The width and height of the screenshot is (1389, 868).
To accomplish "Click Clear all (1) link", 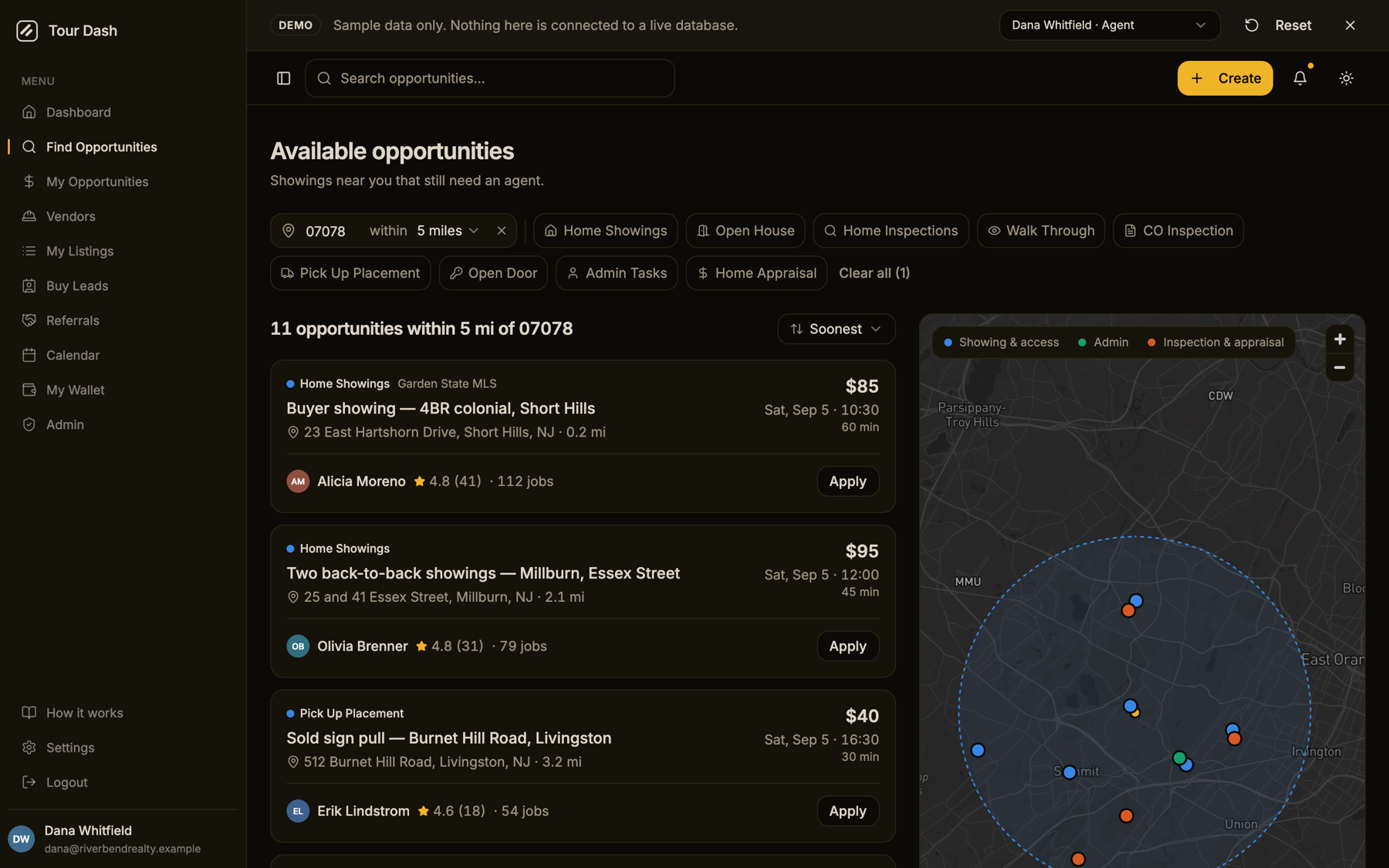I will point(874,273).
